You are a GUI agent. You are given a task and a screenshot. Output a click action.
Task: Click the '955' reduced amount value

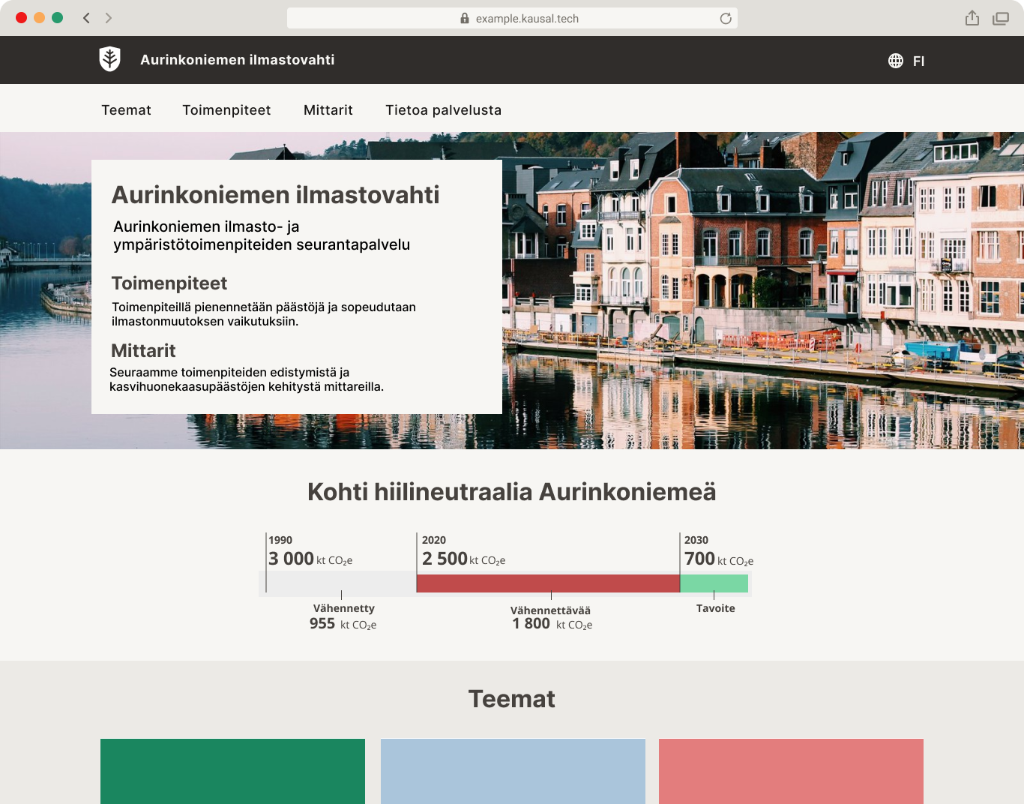[x=322, y=624]
